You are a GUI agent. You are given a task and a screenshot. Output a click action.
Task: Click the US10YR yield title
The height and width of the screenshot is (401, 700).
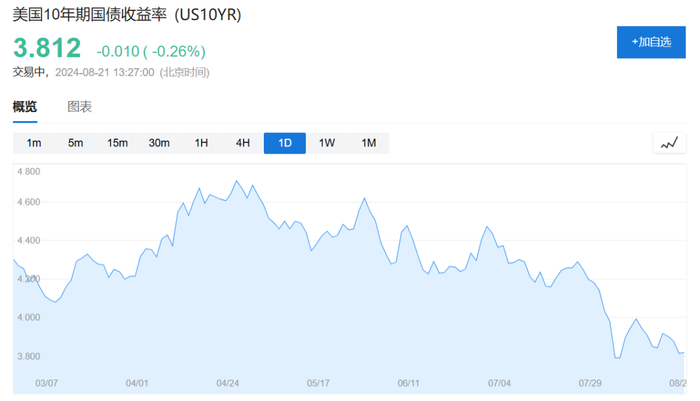point(127,16)
